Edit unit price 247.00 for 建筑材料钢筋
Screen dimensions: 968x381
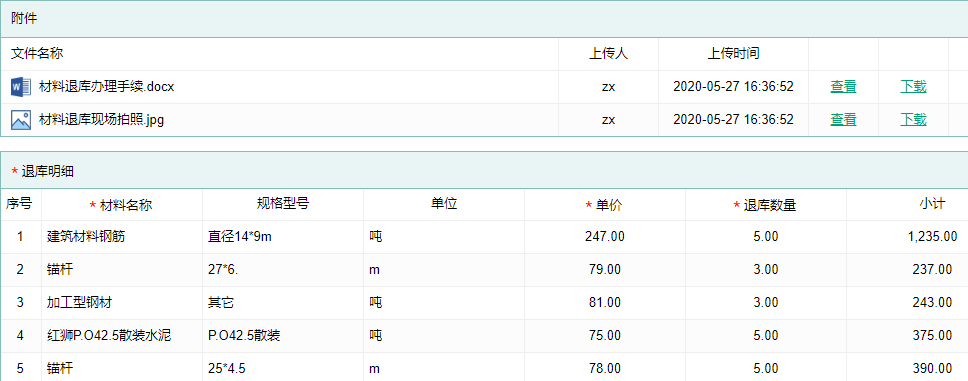[x=604, y=237]
